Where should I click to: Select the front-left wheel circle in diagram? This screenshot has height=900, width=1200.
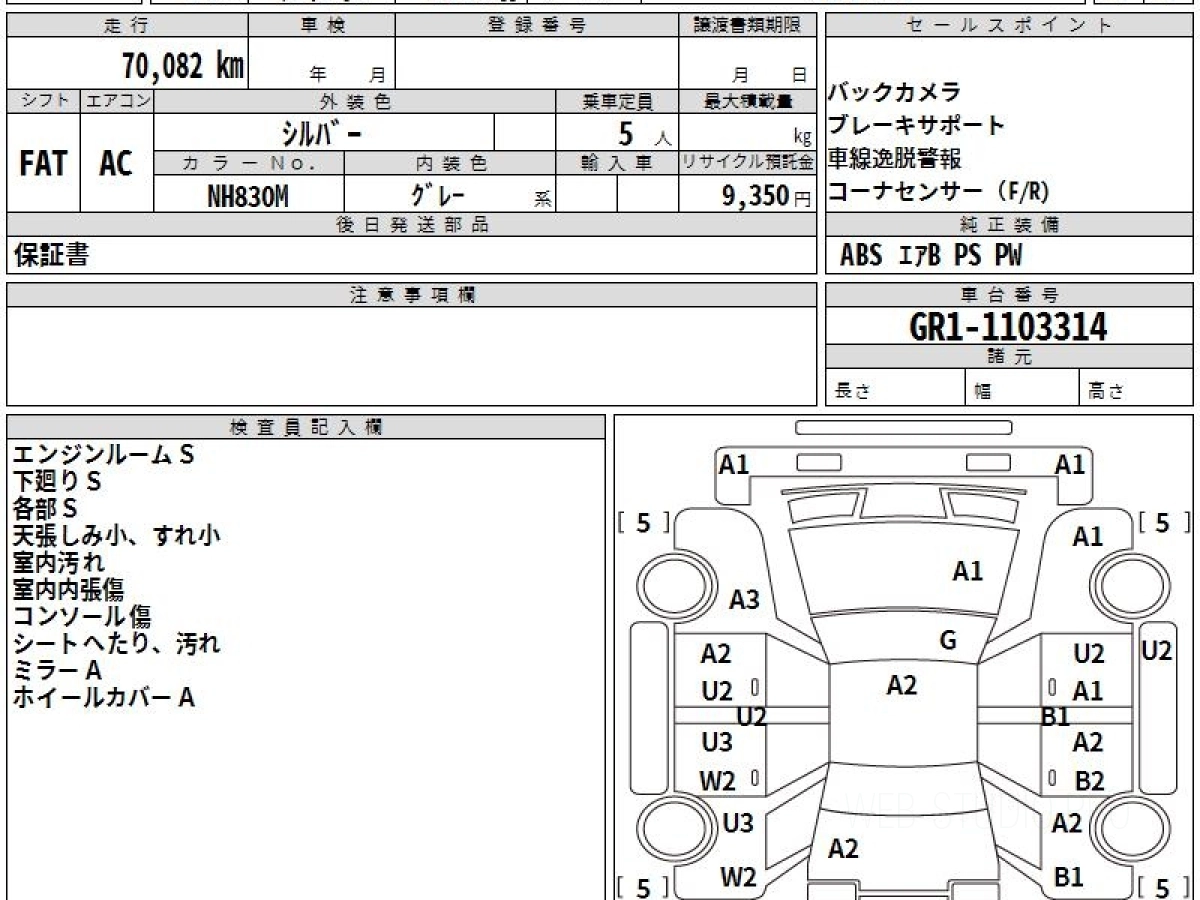669,582
